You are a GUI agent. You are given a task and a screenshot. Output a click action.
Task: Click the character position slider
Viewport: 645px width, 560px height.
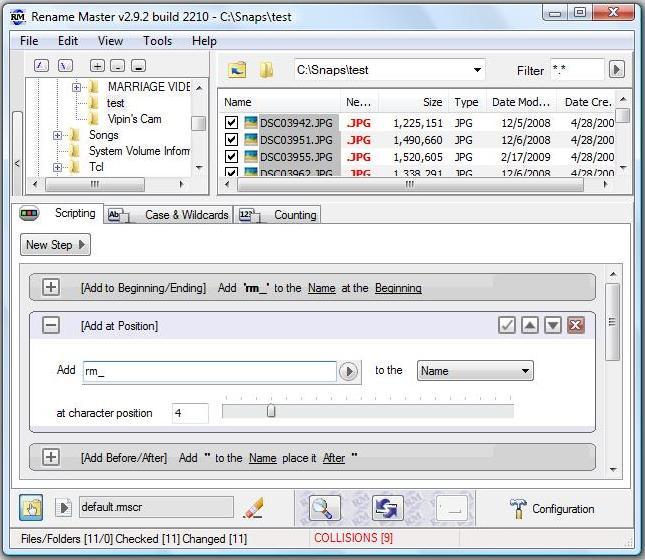(x=271, y=411)
